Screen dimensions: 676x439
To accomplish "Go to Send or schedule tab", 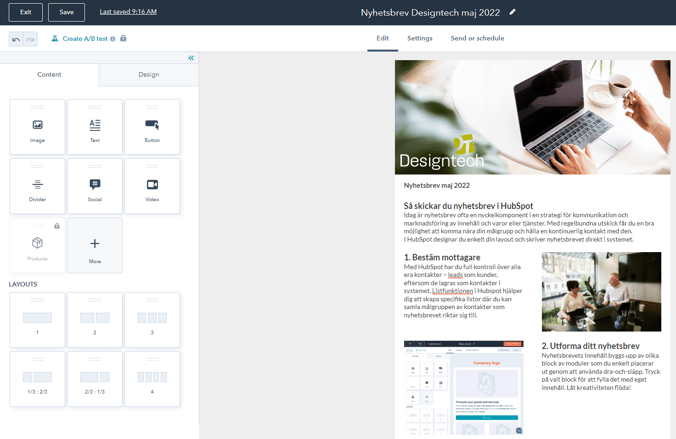I will click(x=477, y=38).
